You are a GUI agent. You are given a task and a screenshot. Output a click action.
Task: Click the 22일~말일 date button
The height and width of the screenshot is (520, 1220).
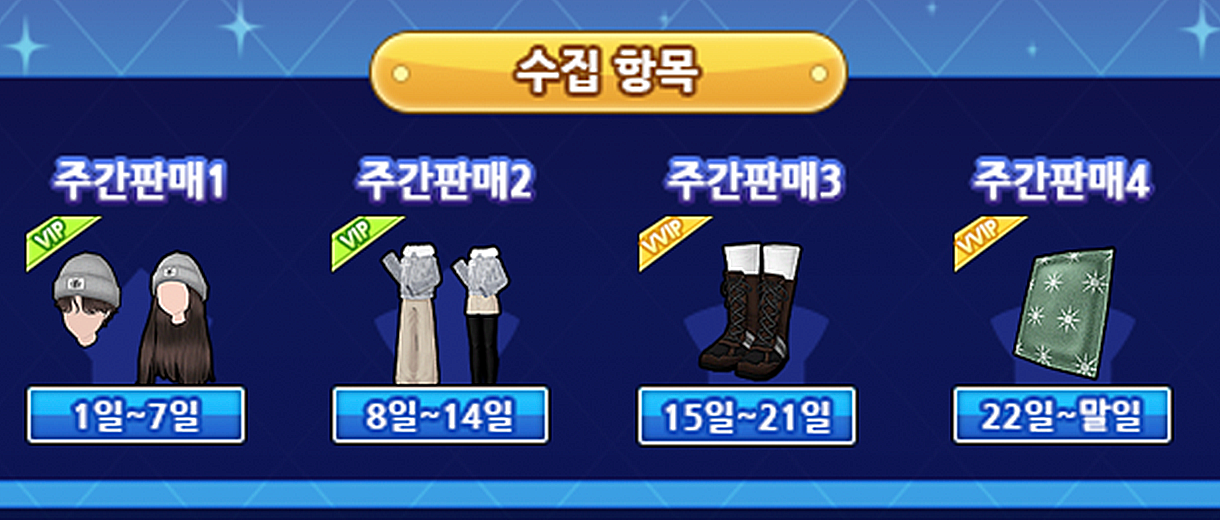coord(1062,415)
